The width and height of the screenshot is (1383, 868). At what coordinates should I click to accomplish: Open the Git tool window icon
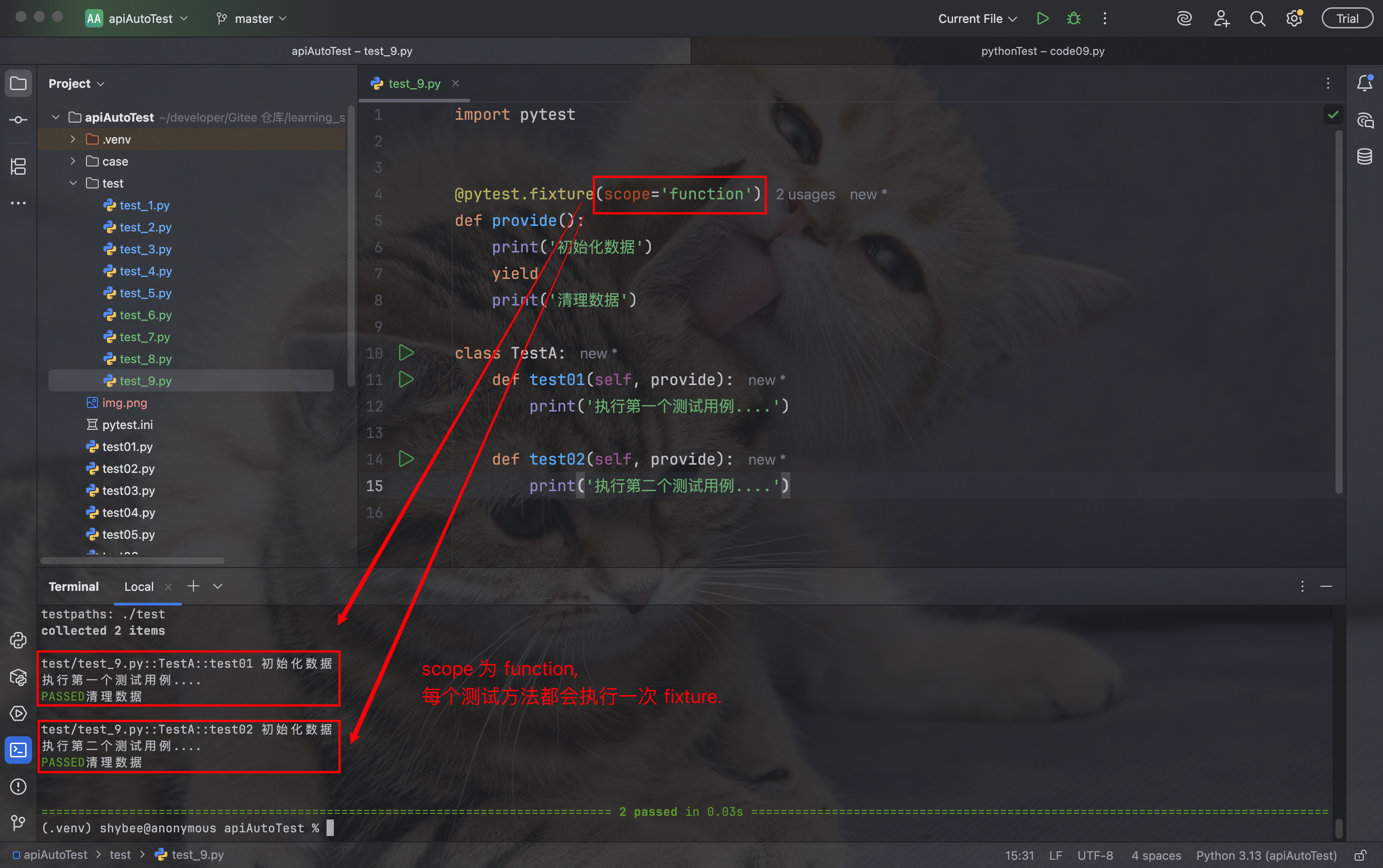click(x=18, y=823)
